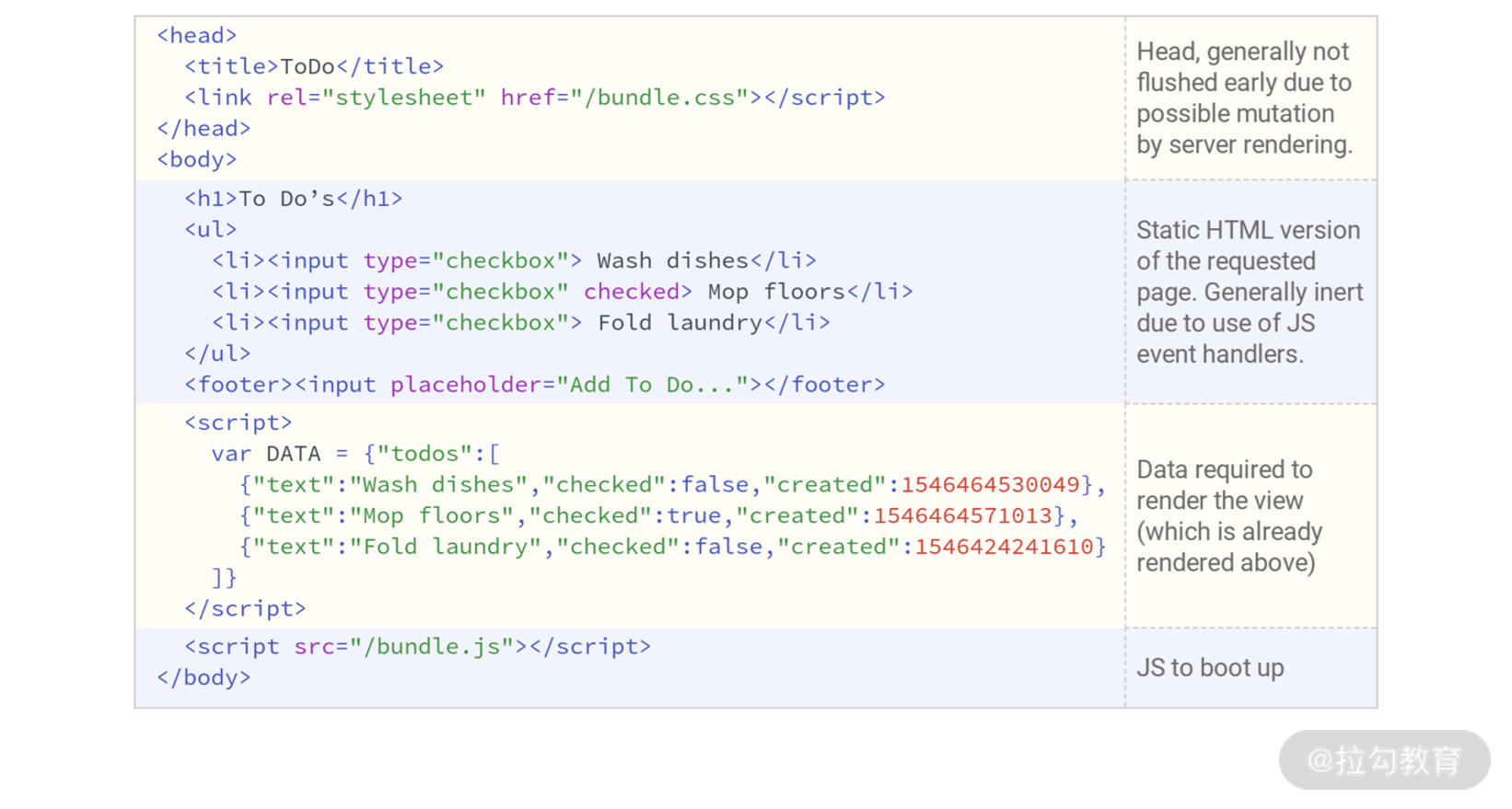Click the "To Do's" h1 heading line
Viewport: 1512px width, 809px height.
point(293,199)
